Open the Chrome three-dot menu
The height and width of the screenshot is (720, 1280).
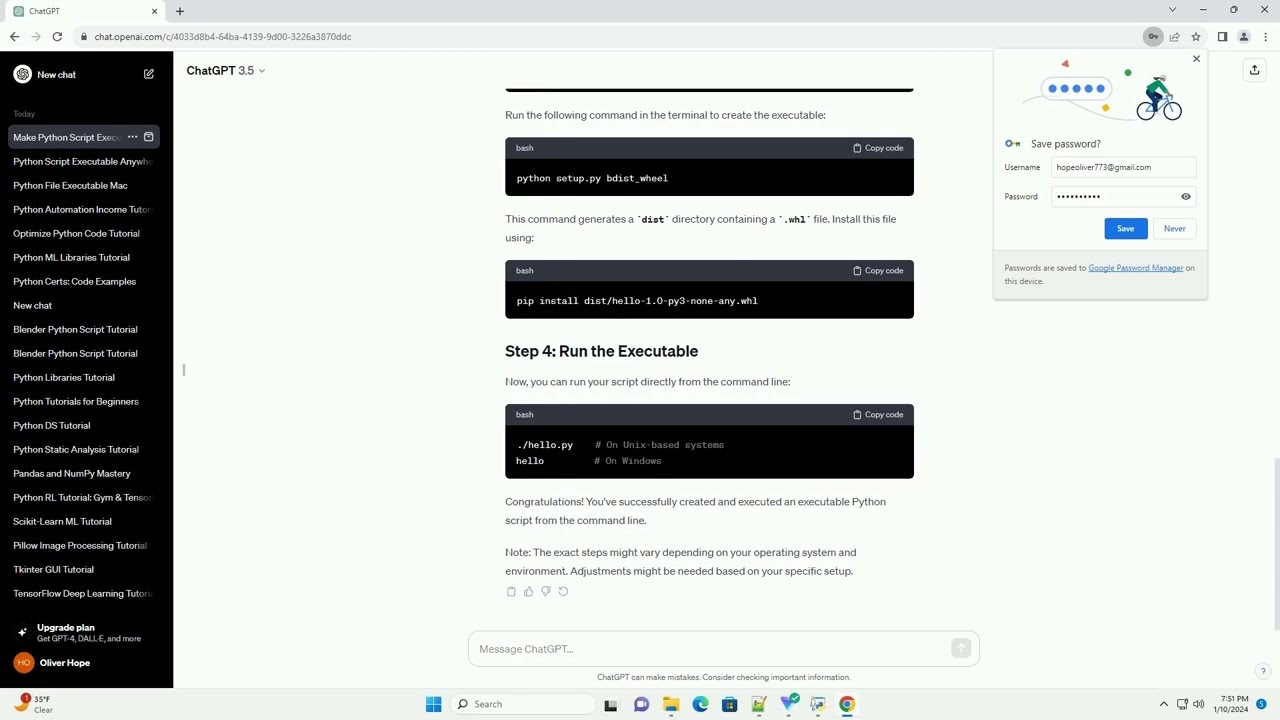point(1266,37)
